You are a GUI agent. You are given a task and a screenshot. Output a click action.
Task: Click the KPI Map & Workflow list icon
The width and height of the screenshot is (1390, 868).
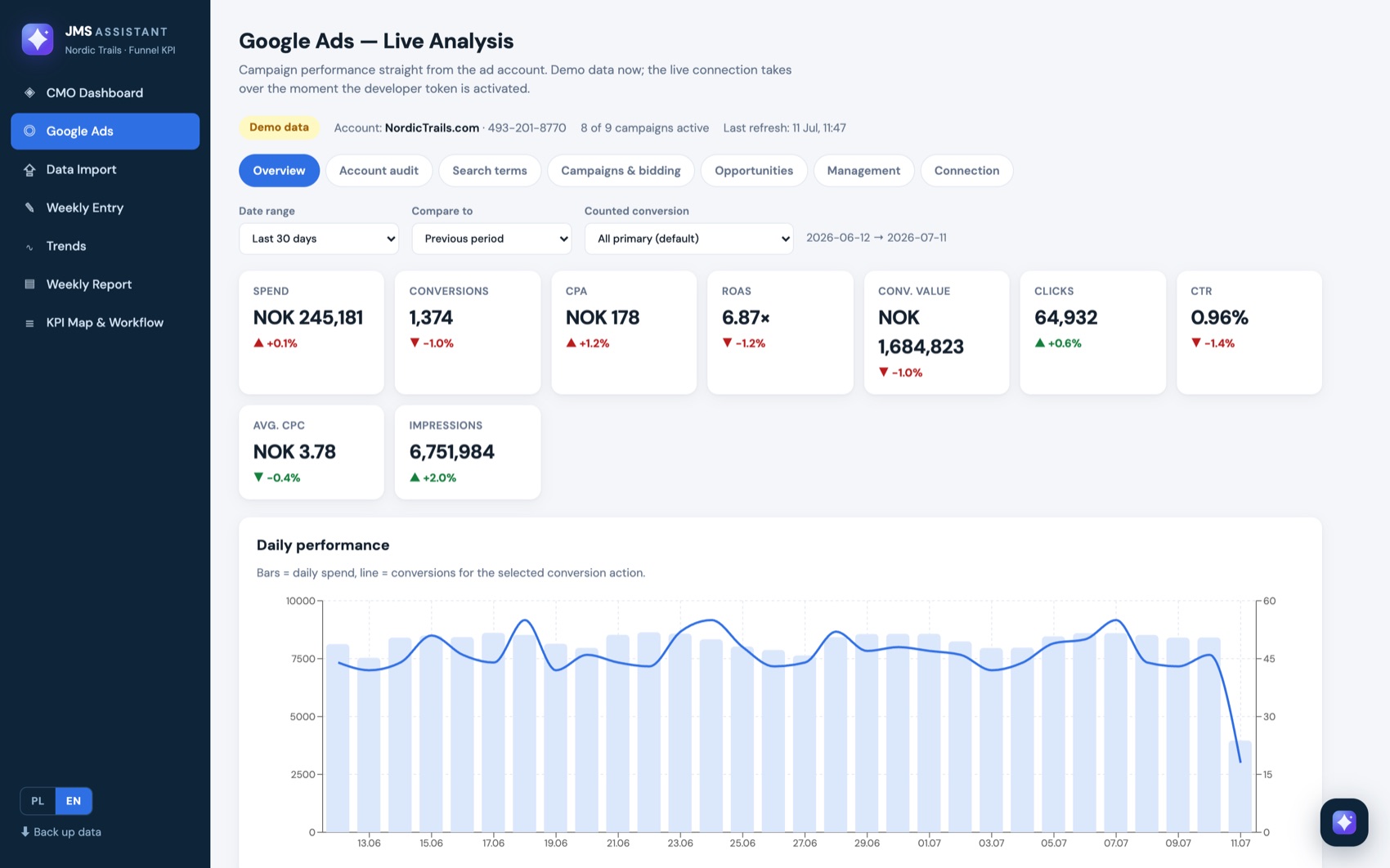29,323
